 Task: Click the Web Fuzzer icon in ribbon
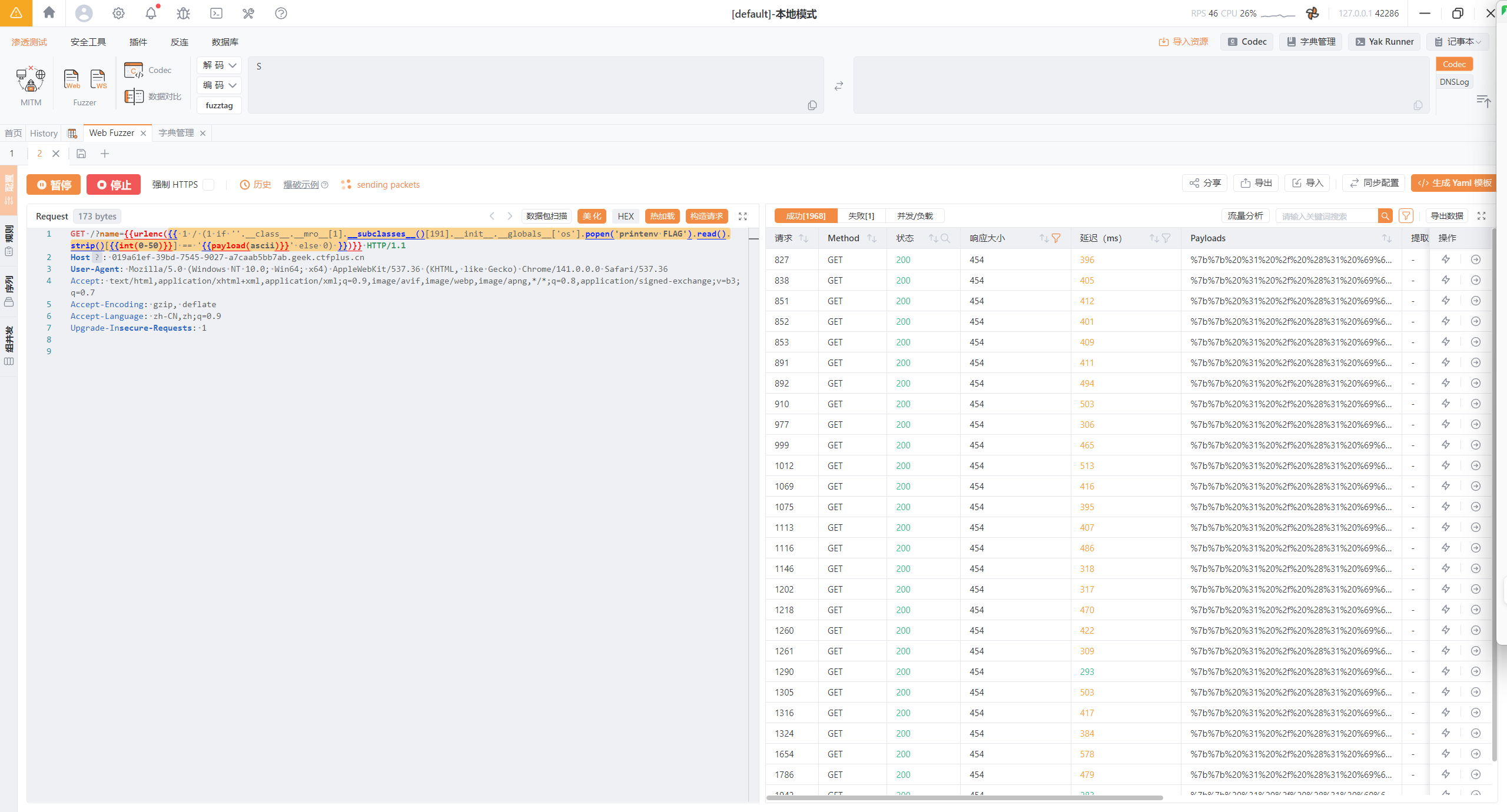click(72, 79)
